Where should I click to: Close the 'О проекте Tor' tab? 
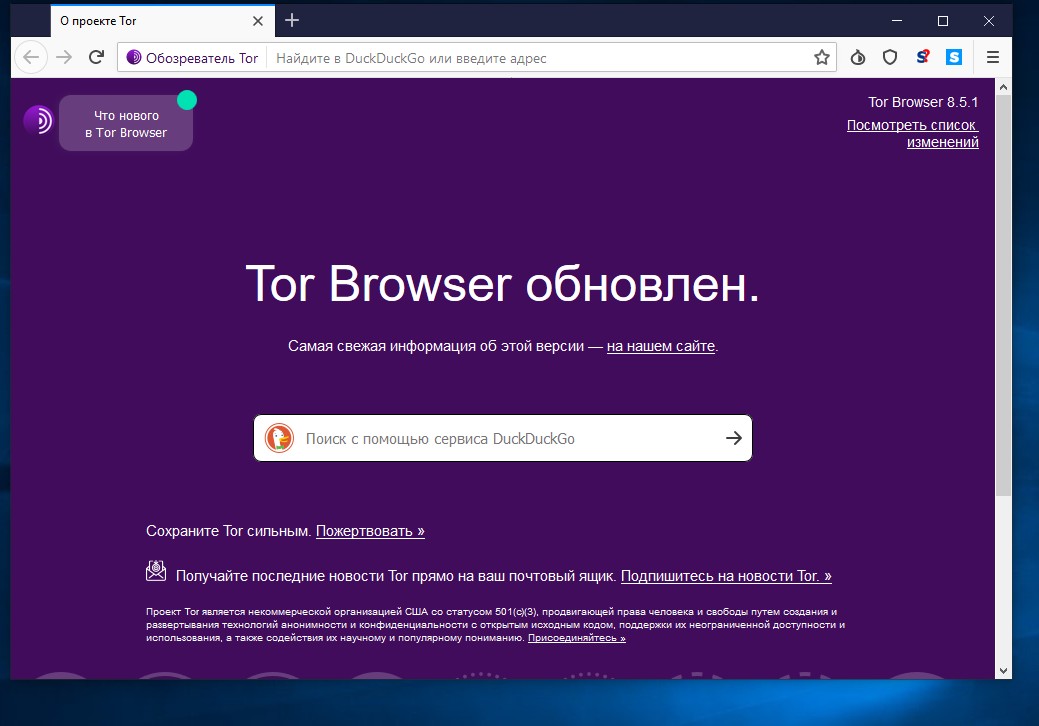pos(258,21)
